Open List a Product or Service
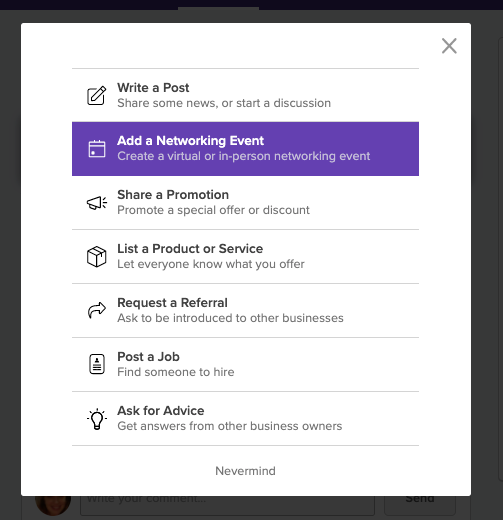 245,257
